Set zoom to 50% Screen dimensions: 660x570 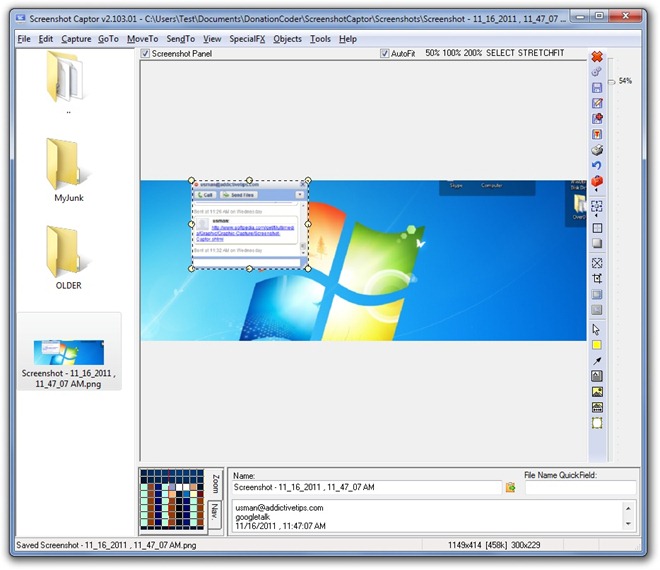(432, 53)
